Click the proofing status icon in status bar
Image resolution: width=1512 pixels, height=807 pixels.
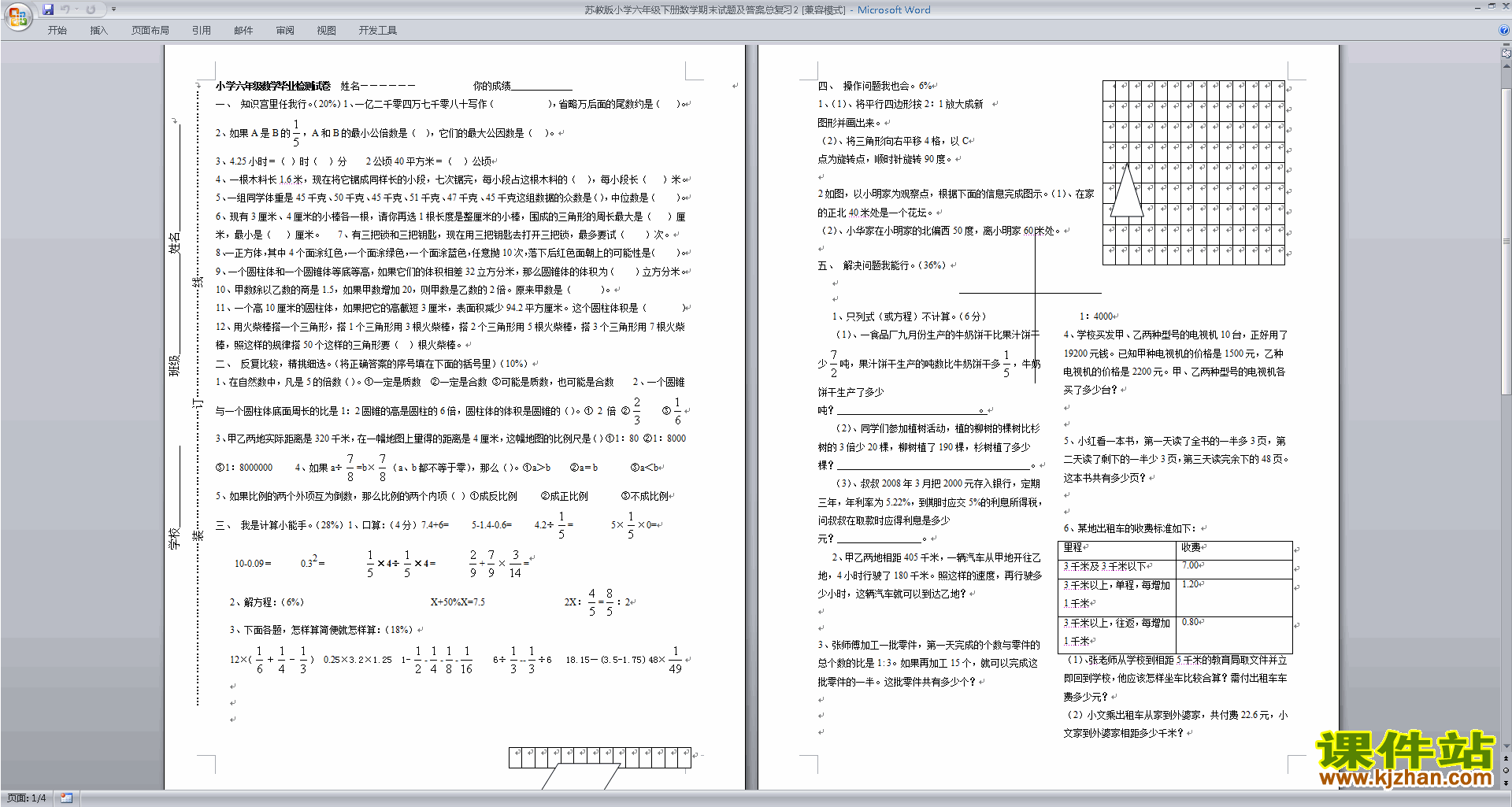tap(66, 798)
